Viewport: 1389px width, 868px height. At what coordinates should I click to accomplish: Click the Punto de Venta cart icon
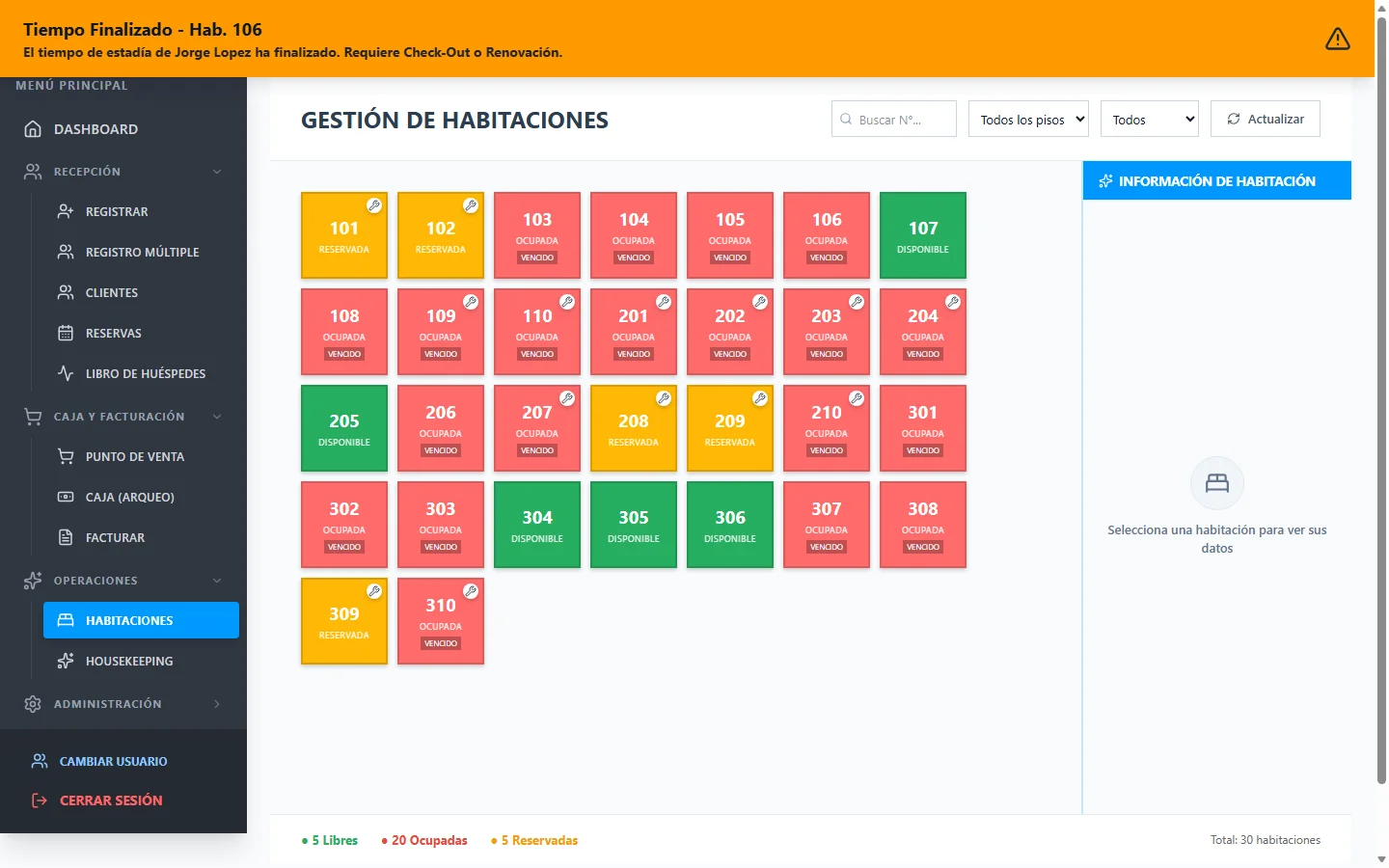click(x=66, y=456)
